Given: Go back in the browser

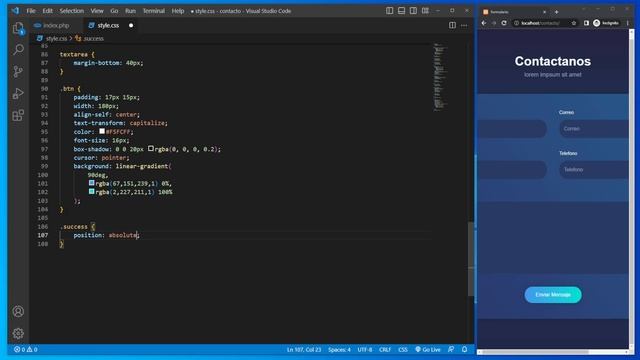Looking at the screenshot, I should [484, 23].
